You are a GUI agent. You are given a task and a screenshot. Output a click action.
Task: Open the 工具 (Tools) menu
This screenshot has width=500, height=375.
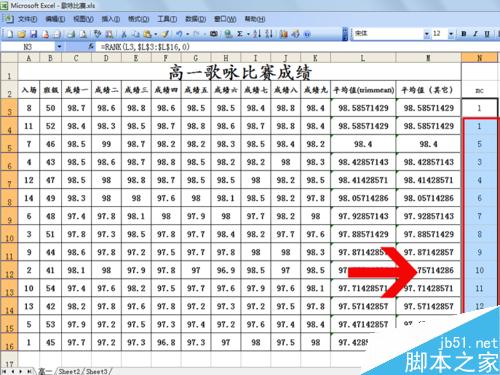point(167,19)
